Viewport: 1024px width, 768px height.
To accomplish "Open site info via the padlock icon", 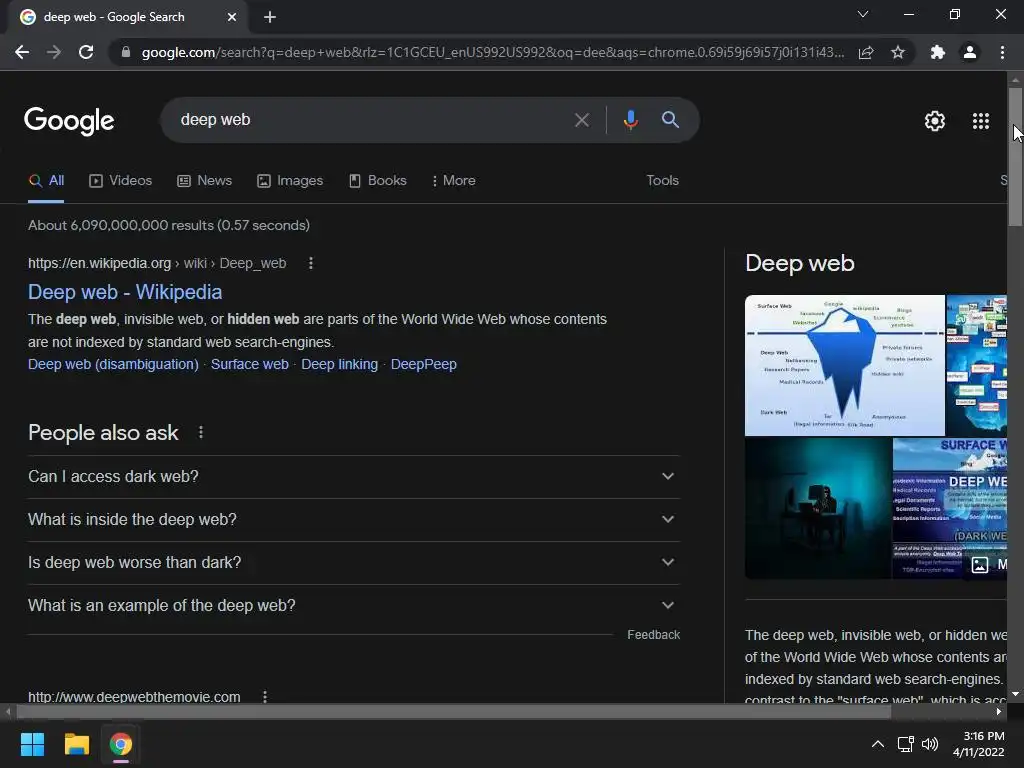I will pos(126,52).
